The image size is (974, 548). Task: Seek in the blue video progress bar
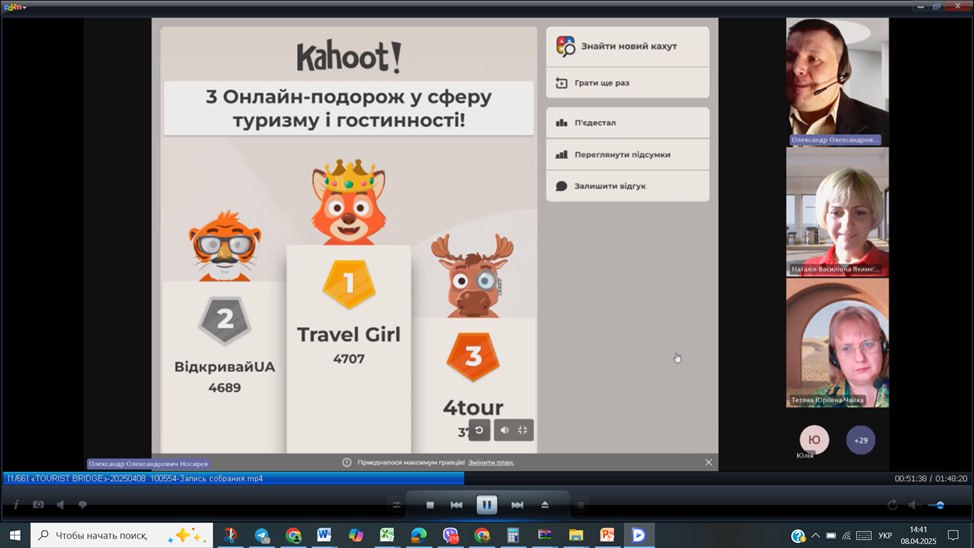tap(234, 478)
